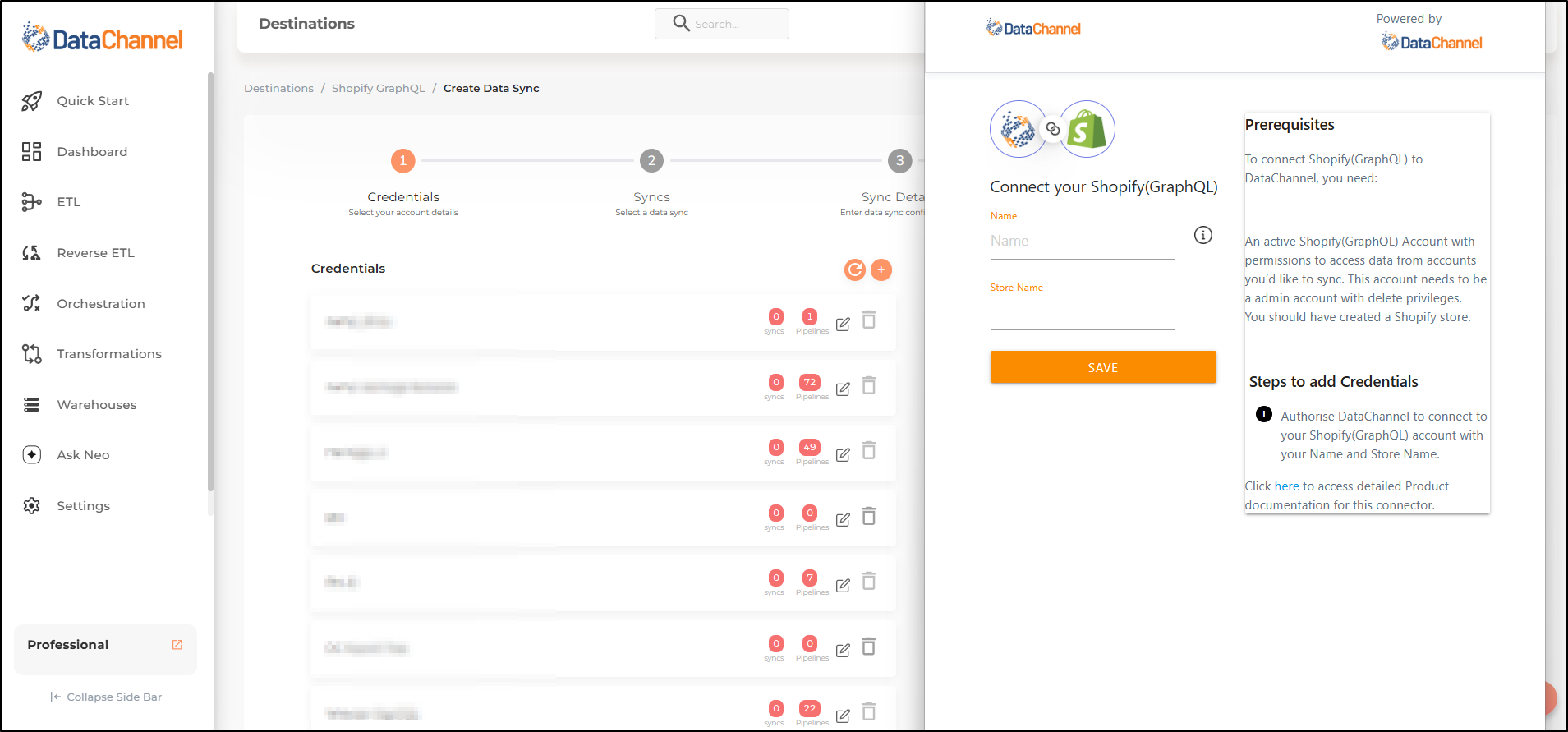Click the DataChannel logo in the sidebar

pyautogui.click(x=102, y=38)
